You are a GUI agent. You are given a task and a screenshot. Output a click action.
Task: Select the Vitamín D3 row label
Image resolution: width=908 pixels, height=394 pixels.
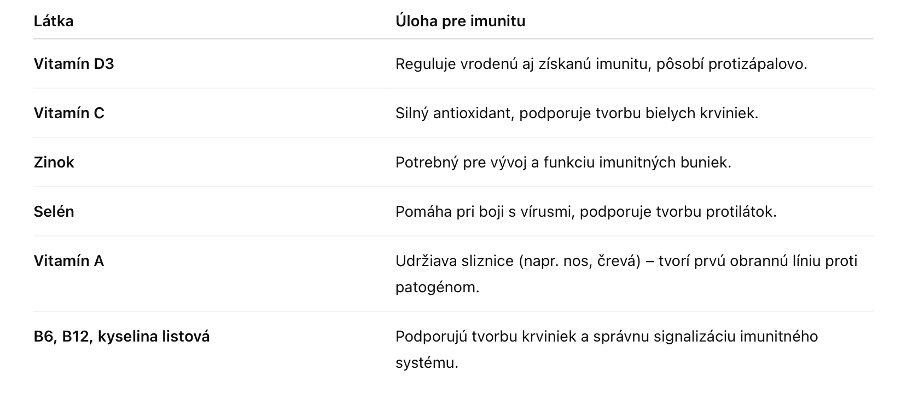point(74,64)
